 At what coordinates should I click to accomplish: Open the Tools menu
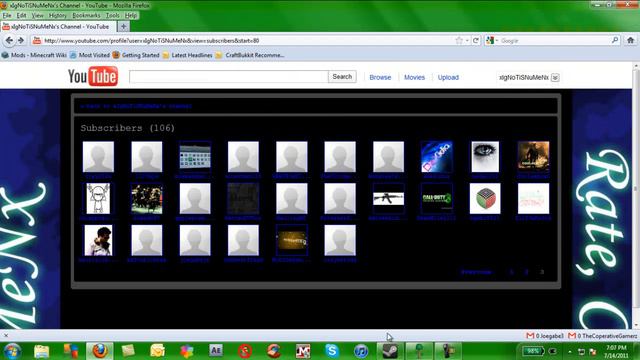click(113, 16)
